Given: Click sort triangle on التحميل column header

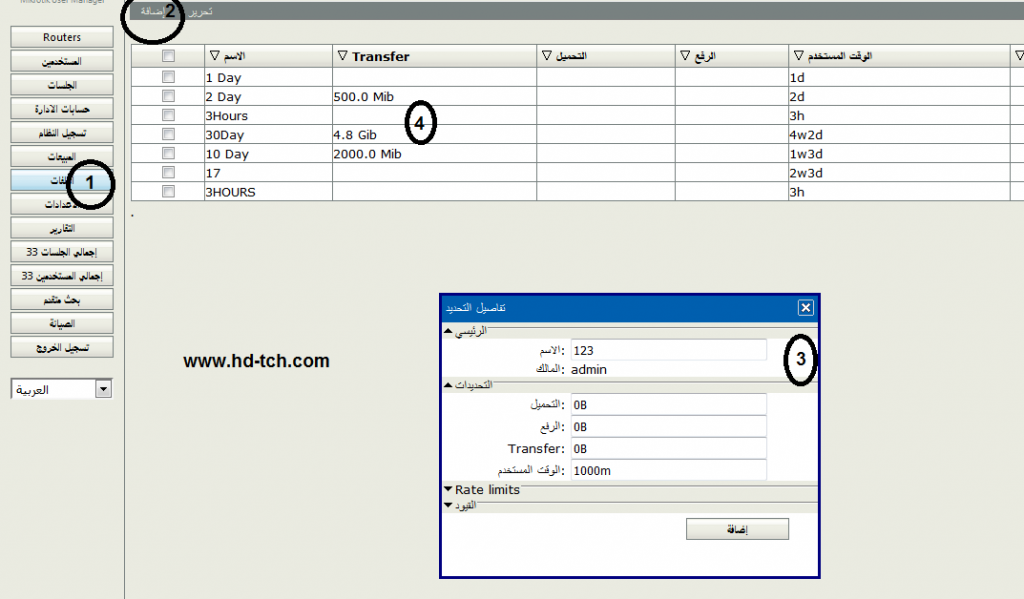Looking at the screenshot, I should tap(546, 57).
